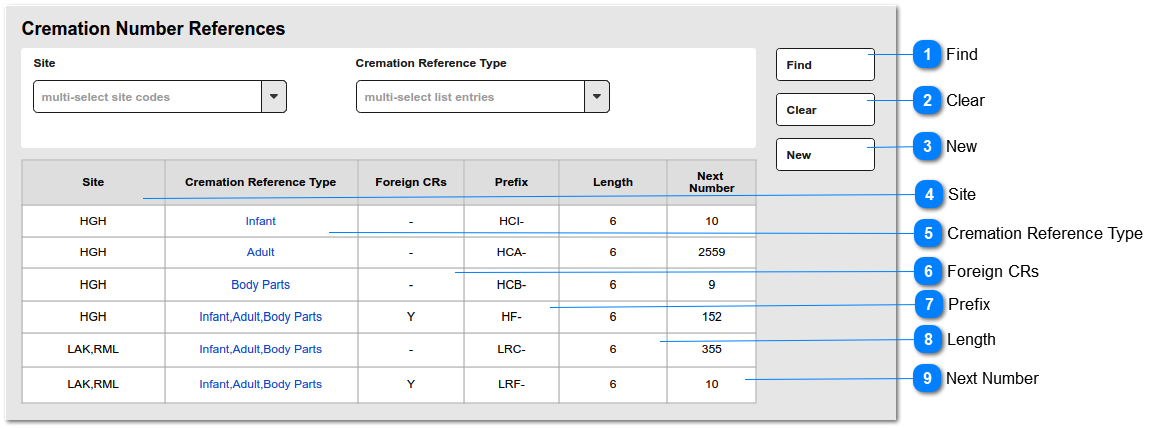The image size is (1159, 429).
Task: Focus the multi-select site codes field
Action: coord(148,97)
